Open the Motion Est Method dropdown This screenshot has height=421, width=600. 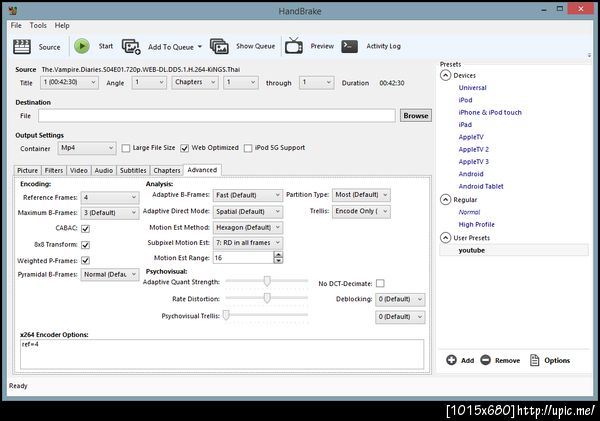(248, 228)
